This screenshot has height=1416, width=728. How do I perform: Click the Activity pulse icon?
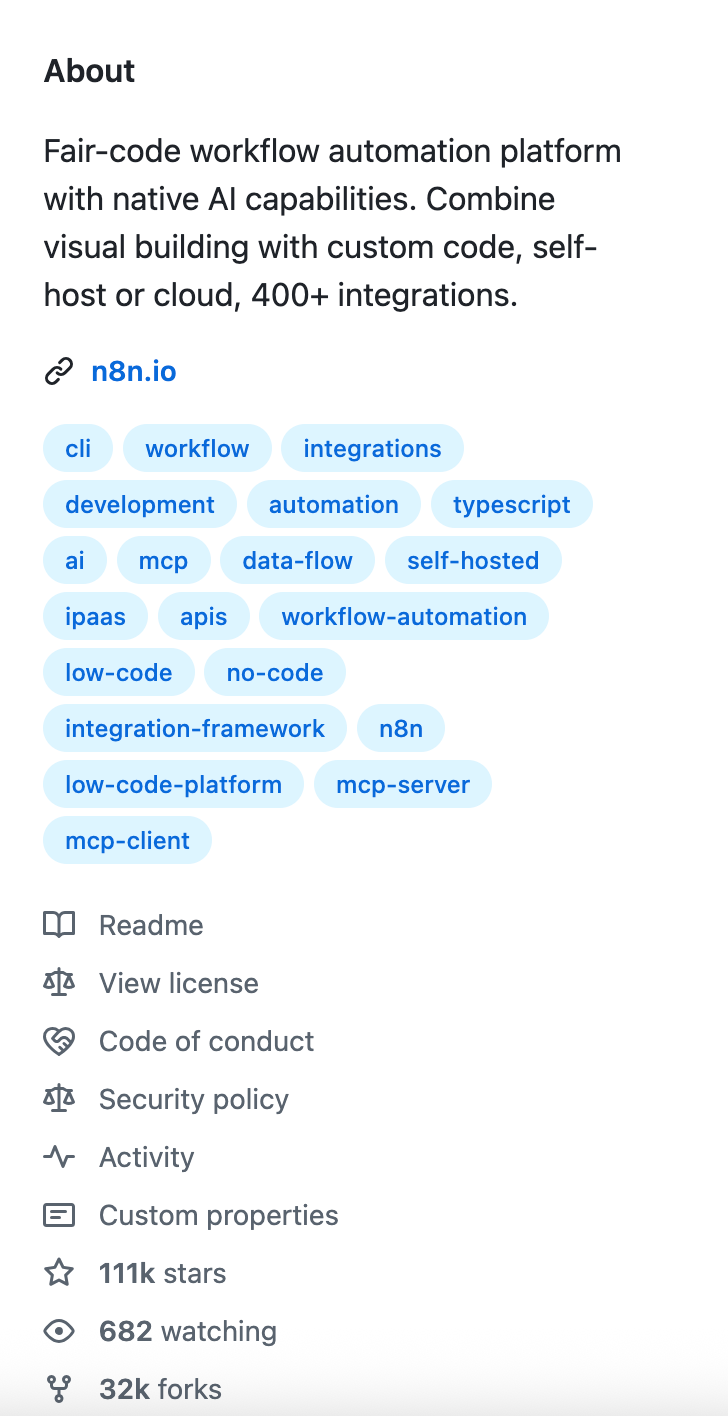coord(59,1157)
